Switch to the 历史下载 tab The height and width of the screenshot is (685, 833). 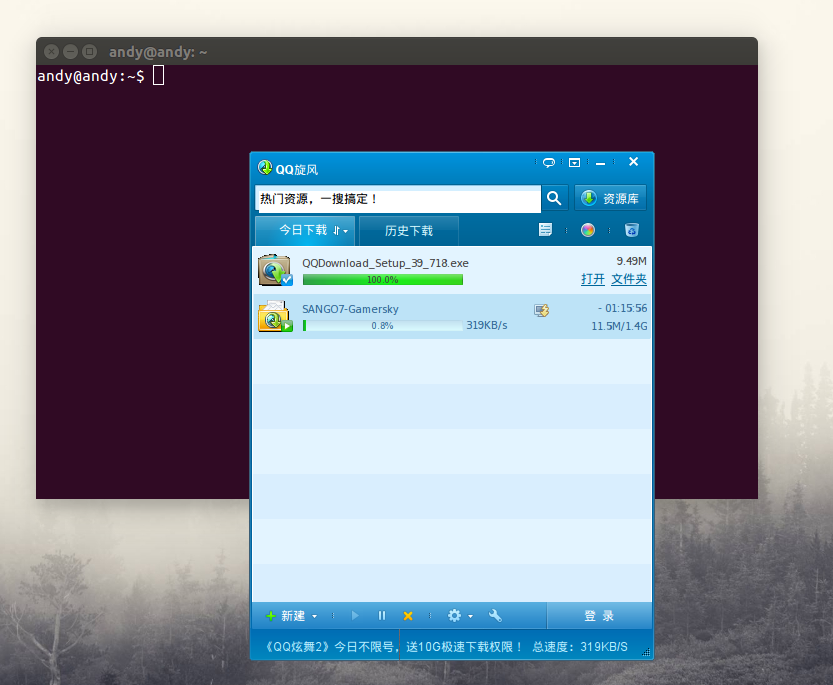click(x=409, y=231)
